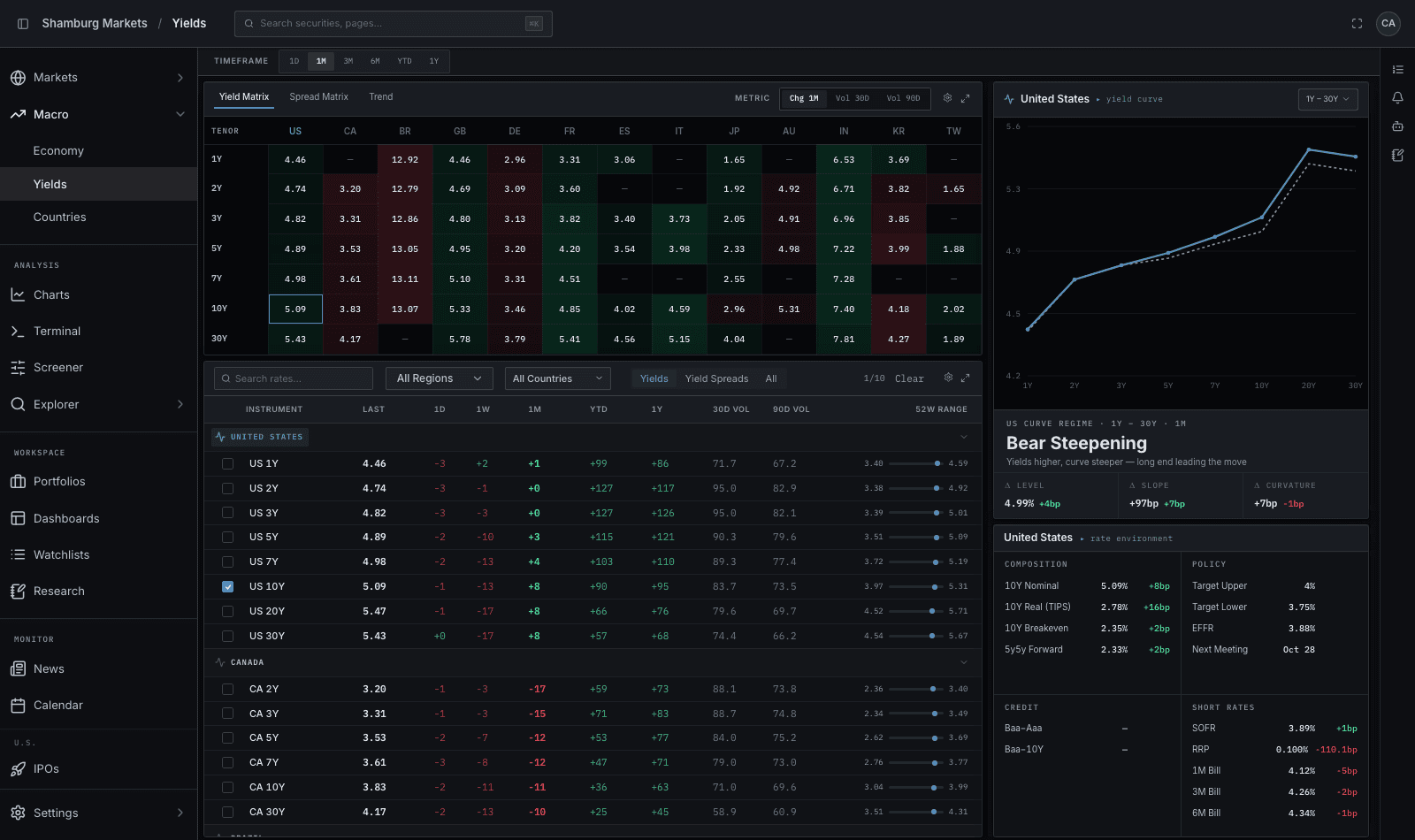Clear the selected rates
The height and width of the screenshot is (840, 1415).
tap(909, 378)
